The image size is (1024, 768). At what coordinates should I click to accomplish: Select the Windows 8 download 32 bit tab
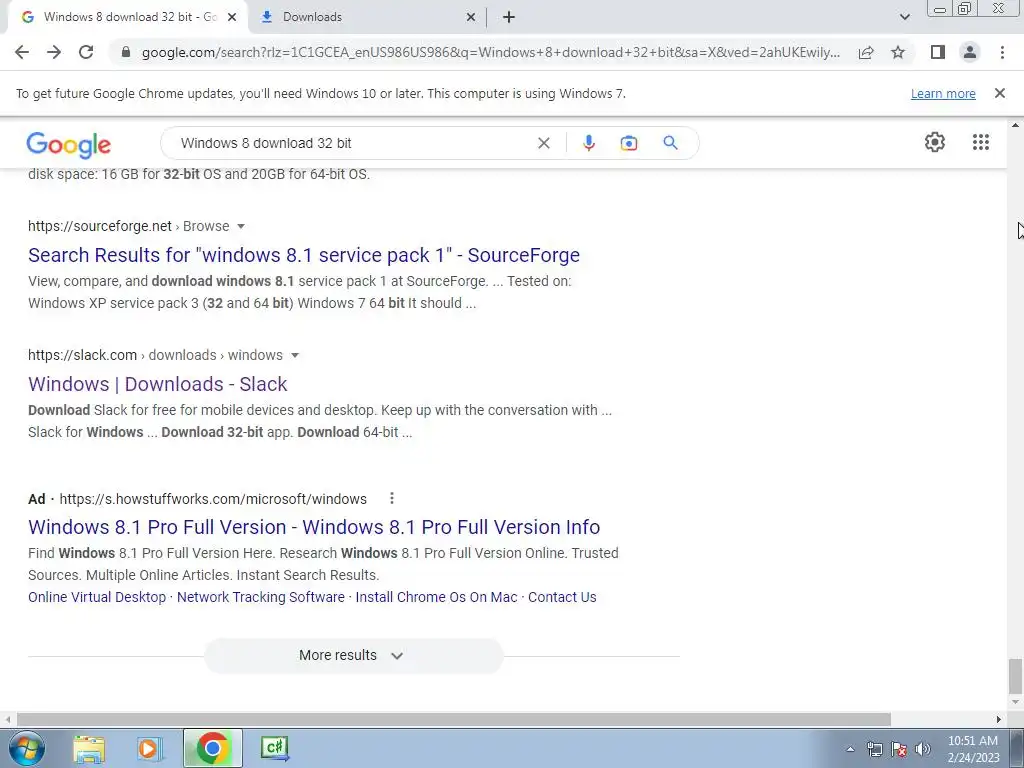tap(128, 17)
